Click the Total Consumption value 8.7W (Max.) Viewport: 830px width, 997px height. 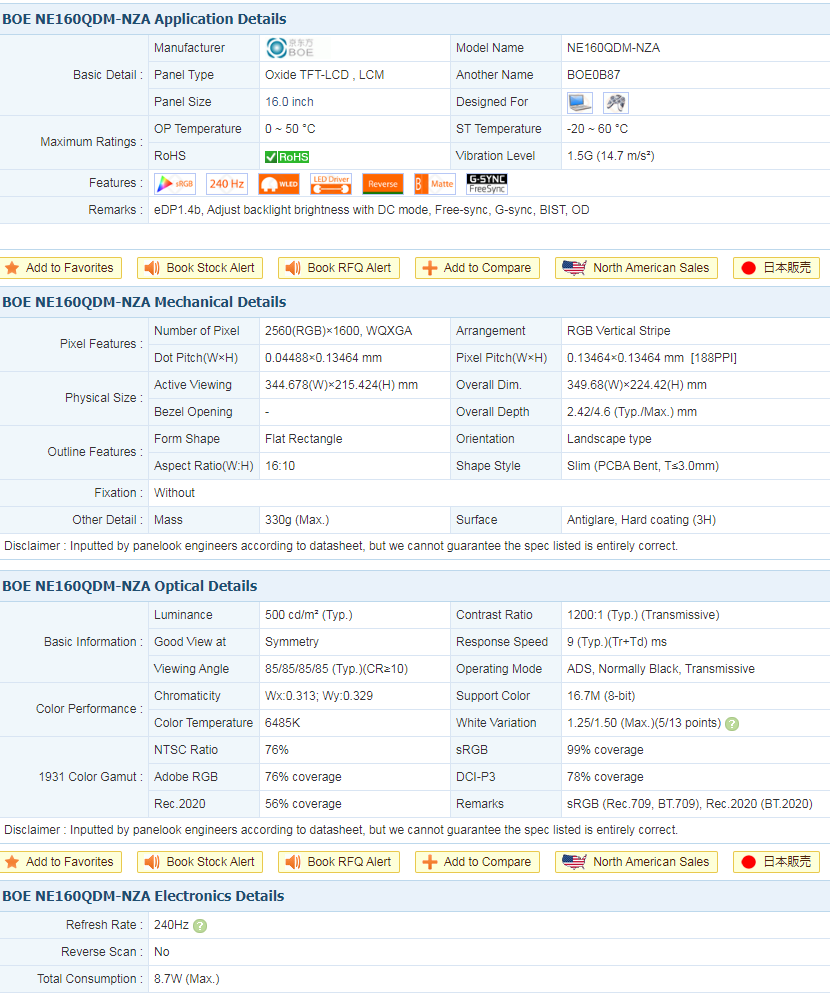pos(186,979)
